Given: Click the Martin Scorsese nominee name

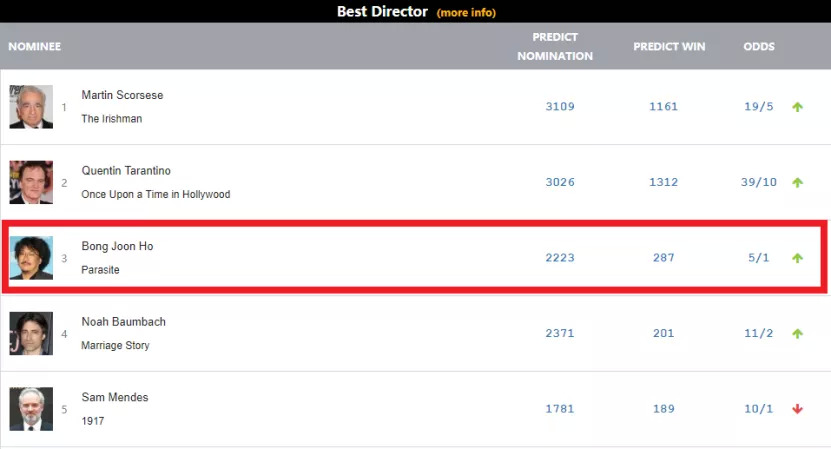Looking at the screenshot, I should pos(122,95).
